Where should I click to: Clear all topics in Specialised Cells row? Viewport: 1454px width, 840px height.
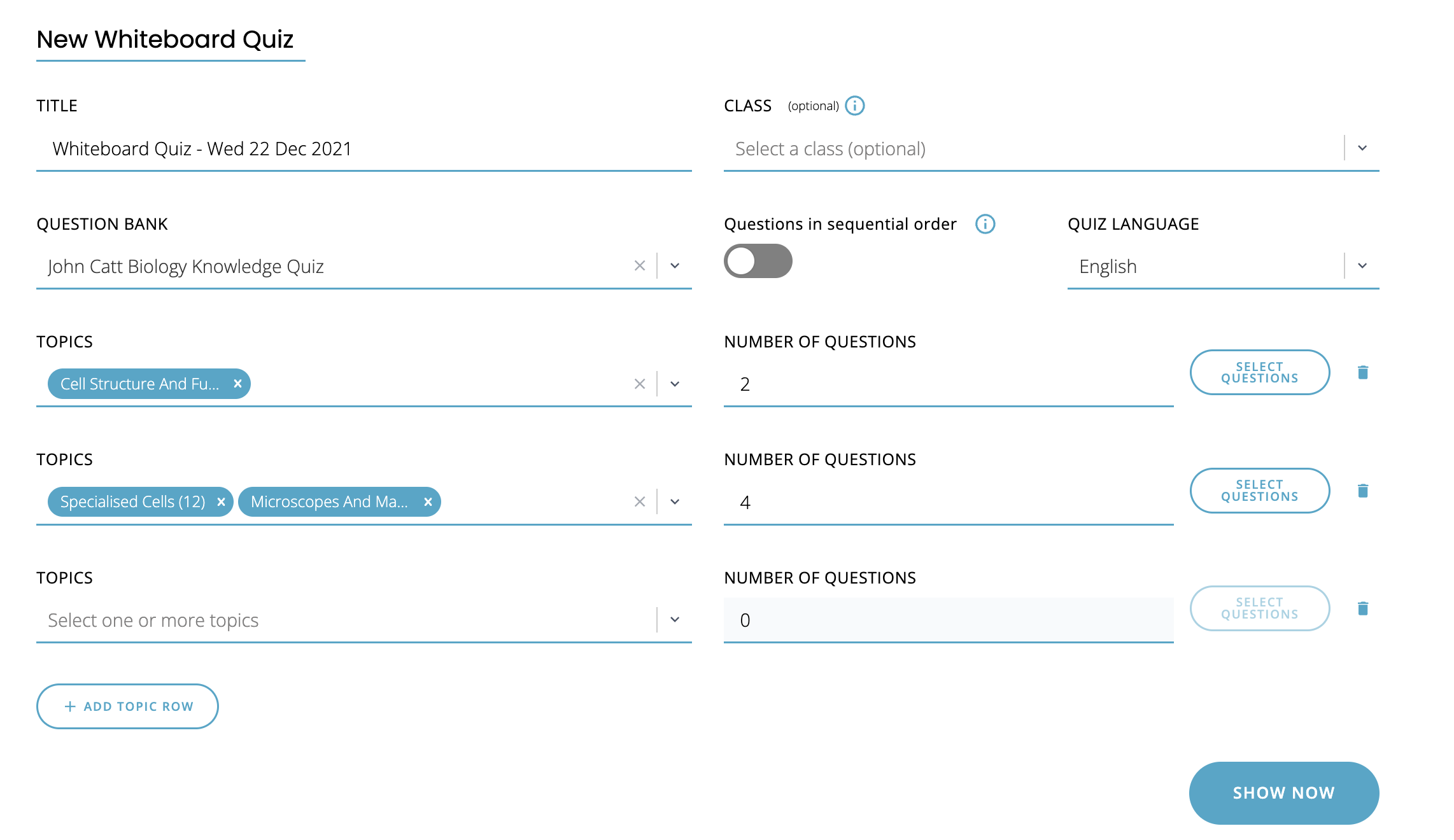(640, 501)
